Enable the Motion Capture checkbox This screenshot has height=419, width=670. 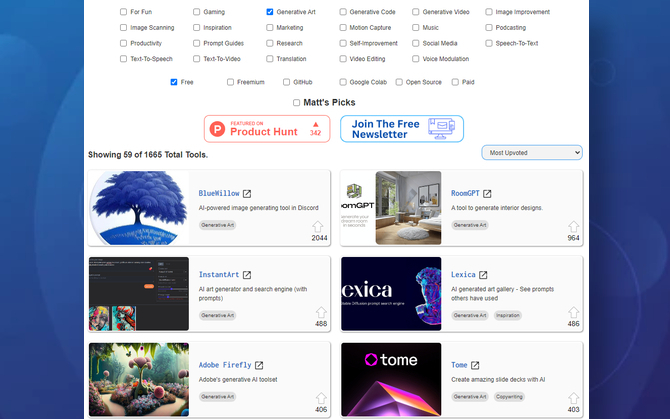pyautogui.click(x=343, y=28)
